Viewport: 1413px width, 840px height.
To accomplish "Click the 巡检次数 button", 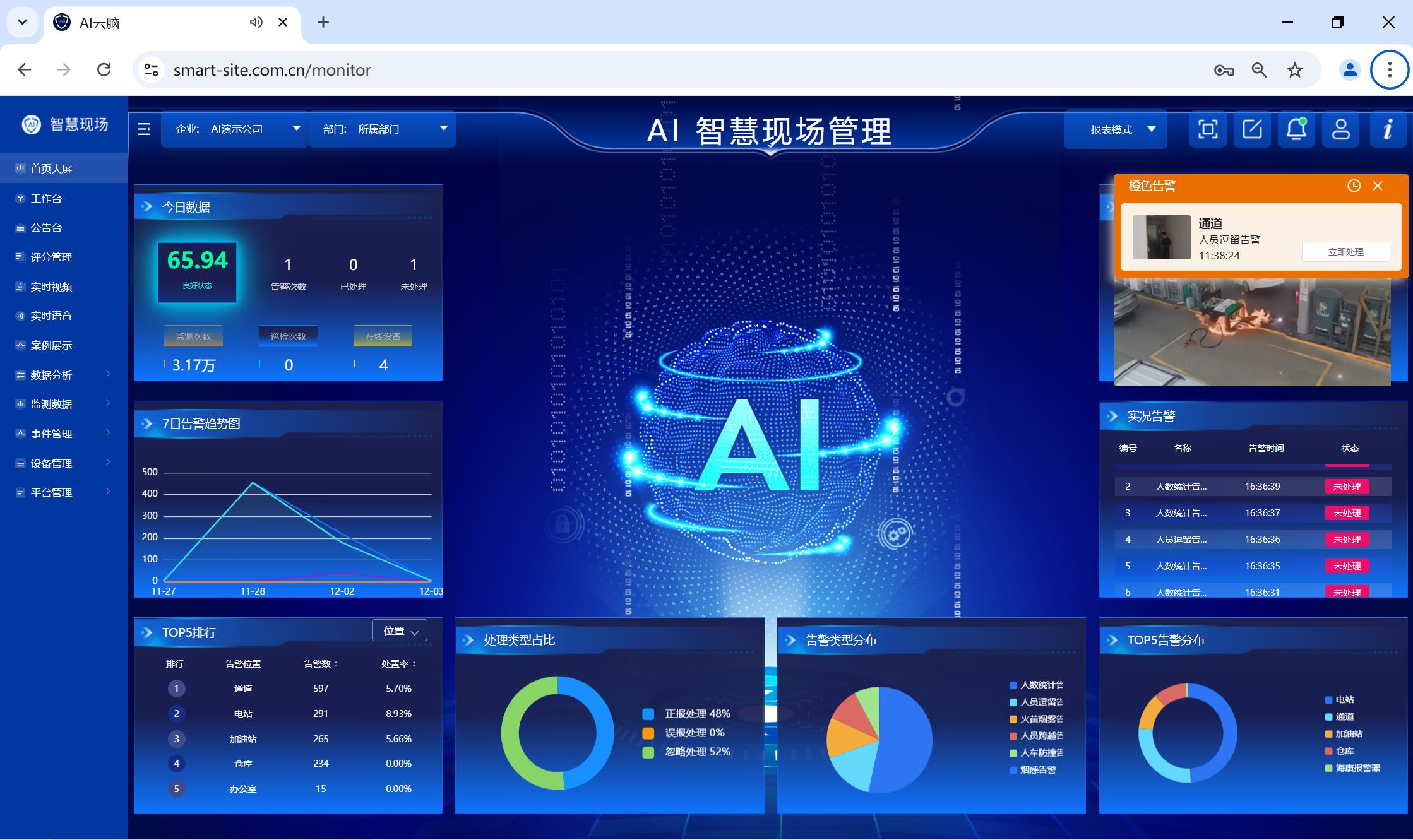I will 288,336.
